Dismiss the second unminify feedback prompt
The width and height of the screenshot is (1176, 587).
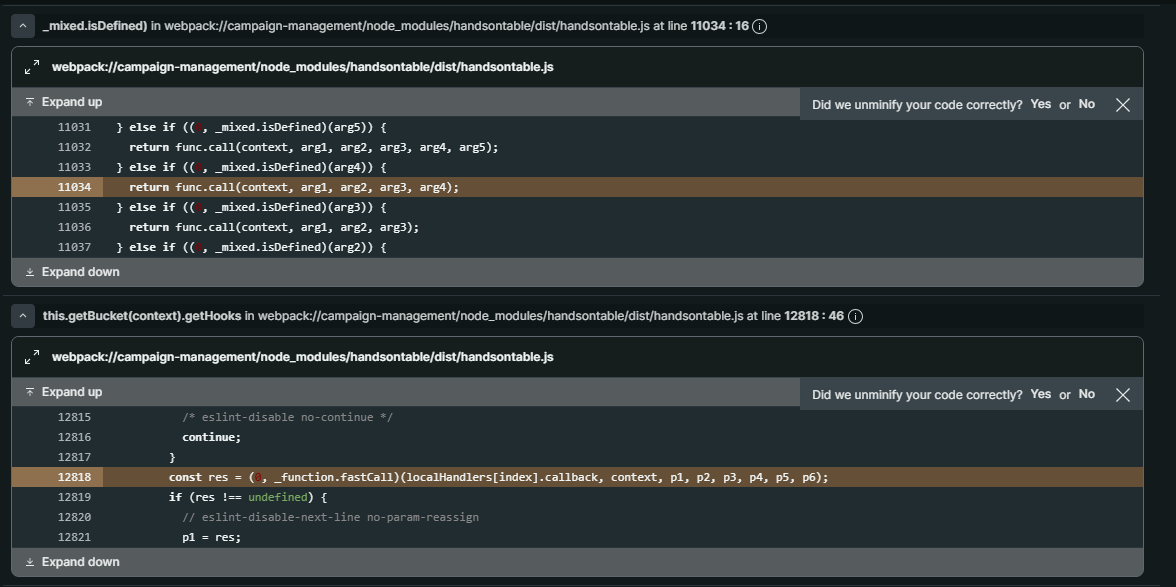tap(1122, 395)
